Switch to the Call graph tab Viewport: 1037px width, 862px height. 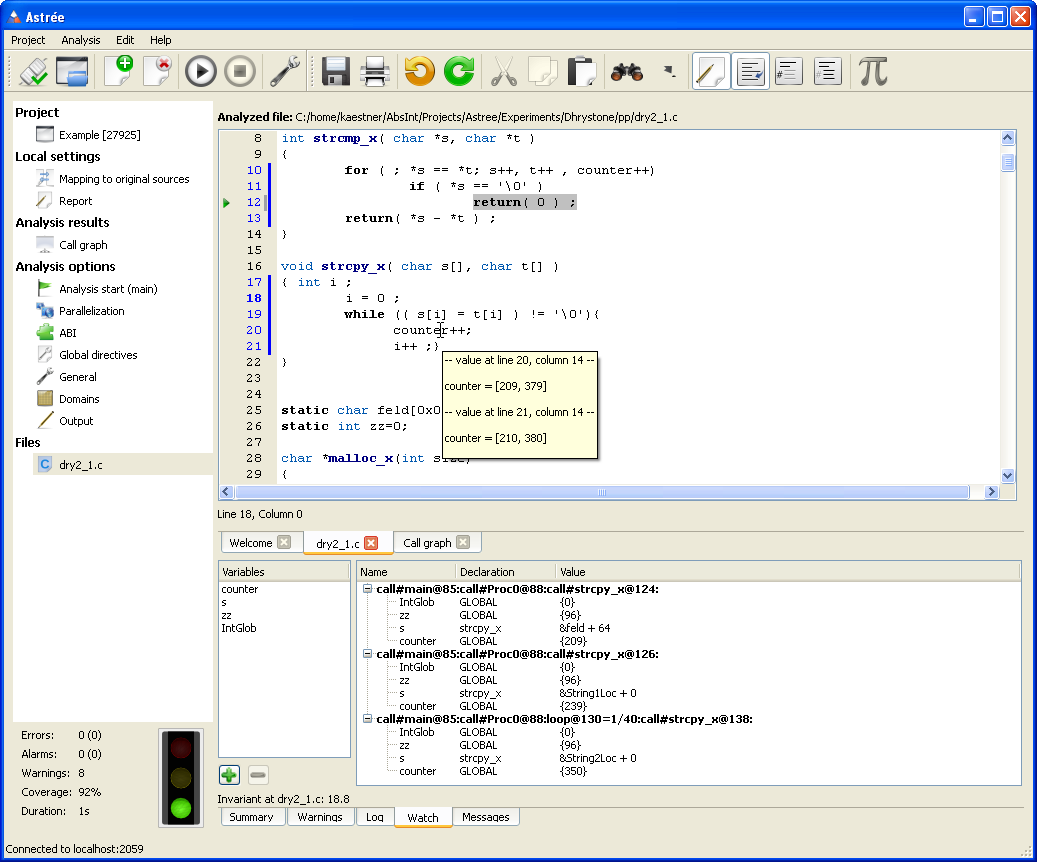point(427,543)
